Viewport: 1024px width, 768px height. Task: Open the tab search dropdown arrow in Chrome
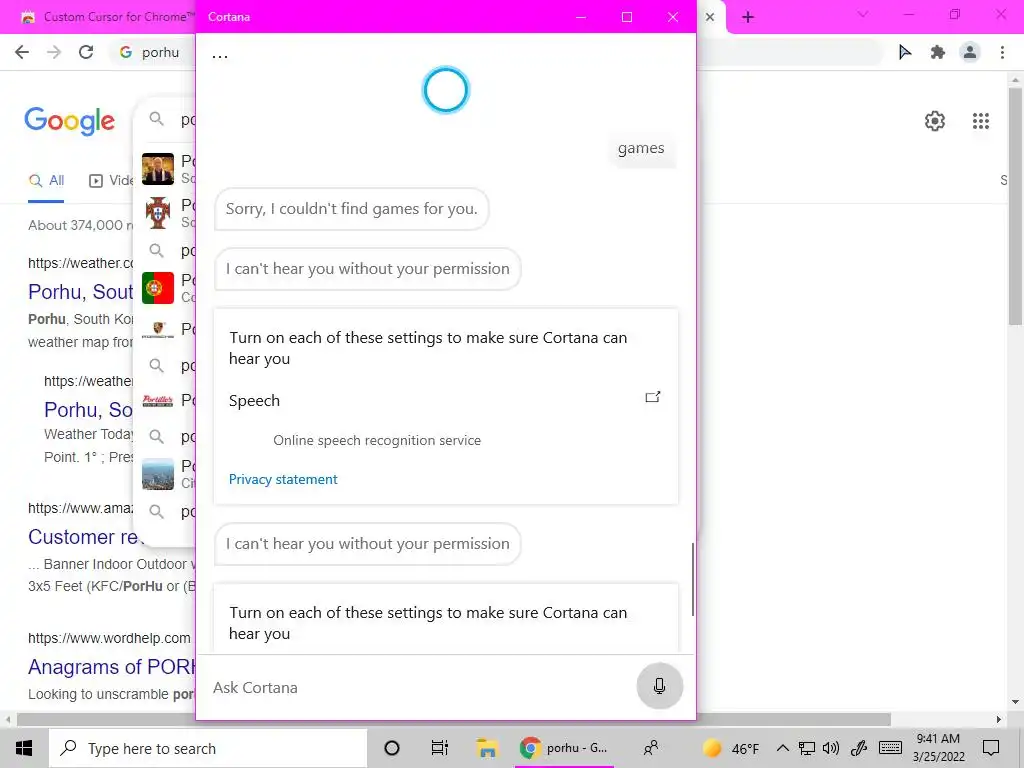pyautogui.click(x=863, y=14)
